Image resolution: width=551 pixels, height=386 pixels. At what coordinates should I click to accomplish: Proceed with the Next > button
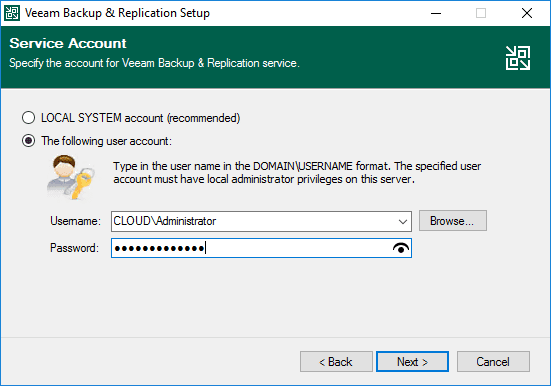[x=413, y=362]
